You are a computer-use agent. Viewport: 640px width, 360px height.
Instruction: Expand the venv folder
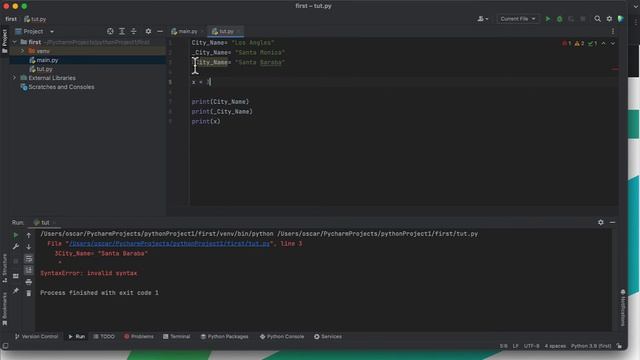22,51
